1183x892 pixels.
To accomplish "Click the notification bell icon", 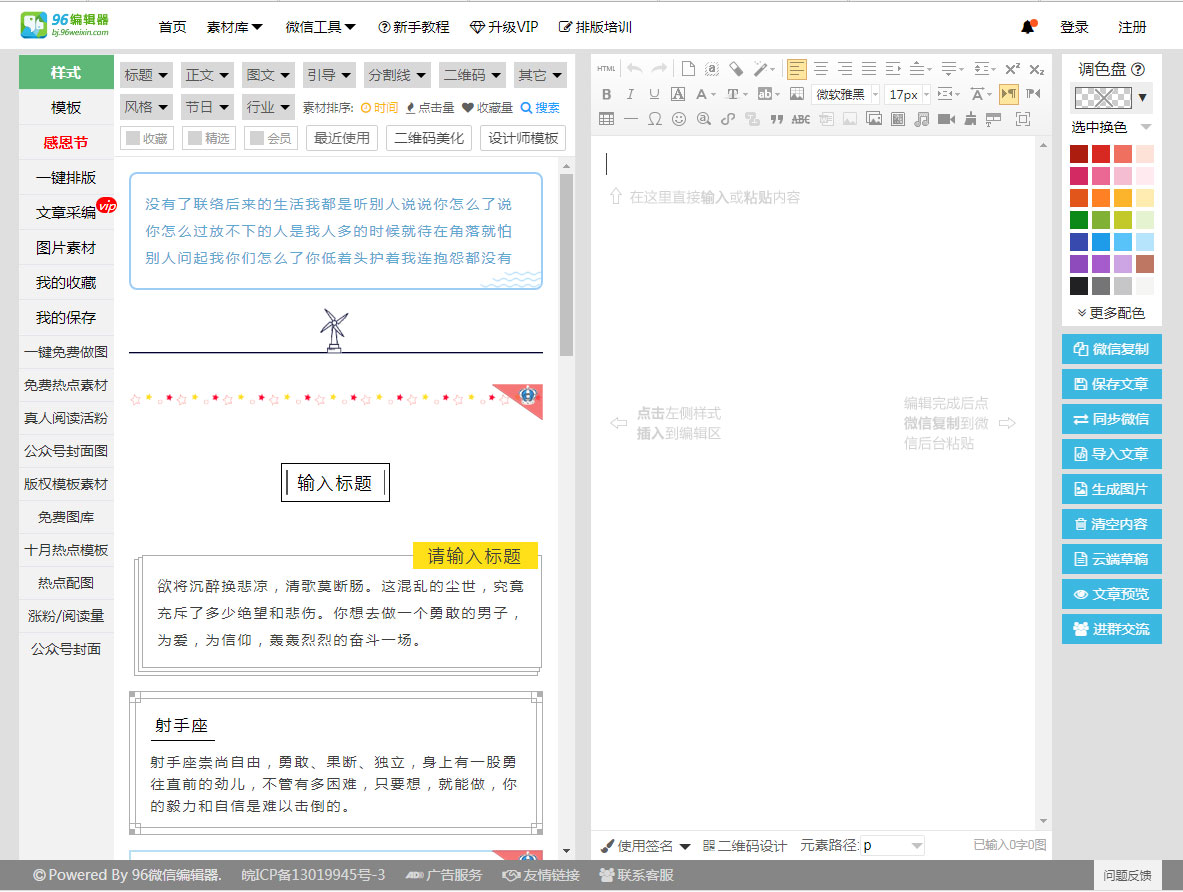I will [1027, 27].
